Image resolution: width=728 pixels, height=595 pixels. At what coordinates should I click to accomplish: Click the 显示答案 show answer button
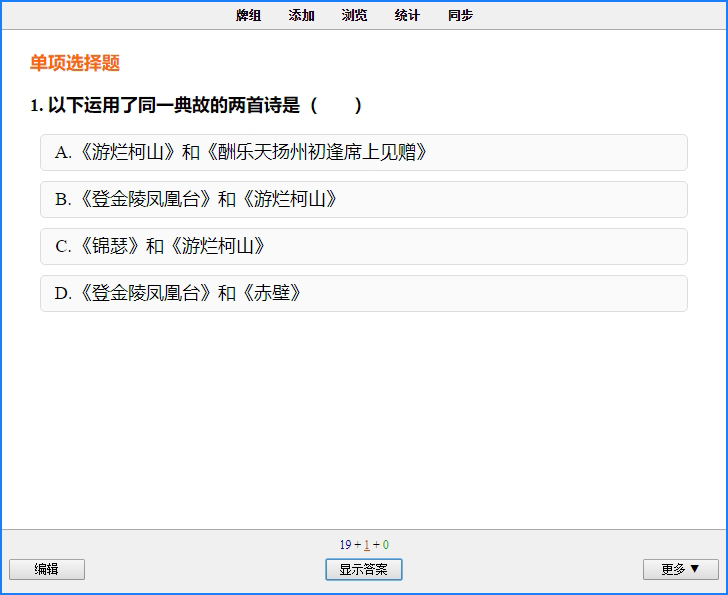coord(364,569)
